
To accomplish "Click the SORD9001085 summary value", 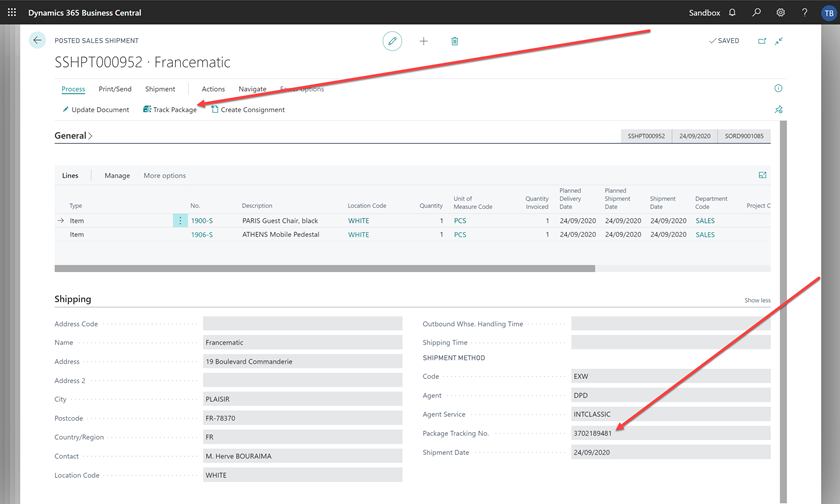I will pos(744,136).
